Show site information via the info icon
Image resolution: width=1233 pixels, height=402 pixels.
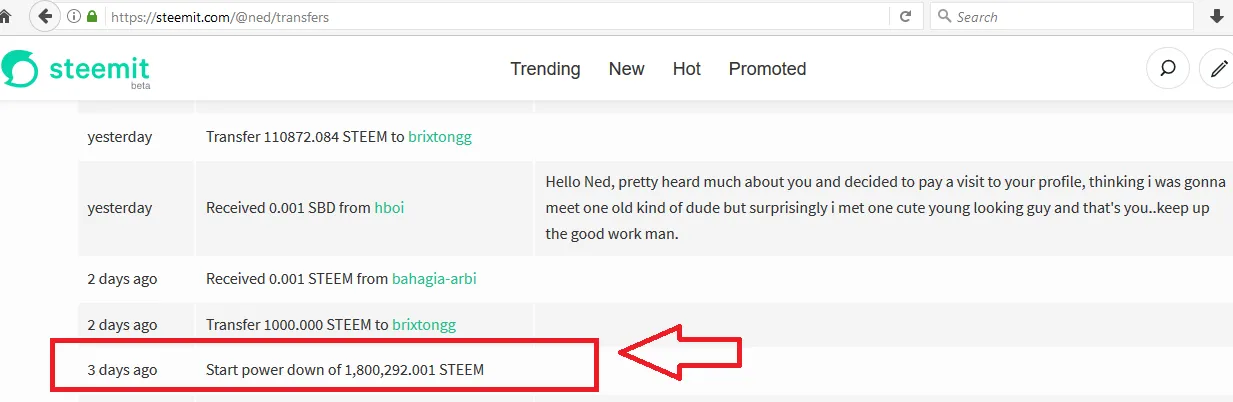click(x=75, y=17)
